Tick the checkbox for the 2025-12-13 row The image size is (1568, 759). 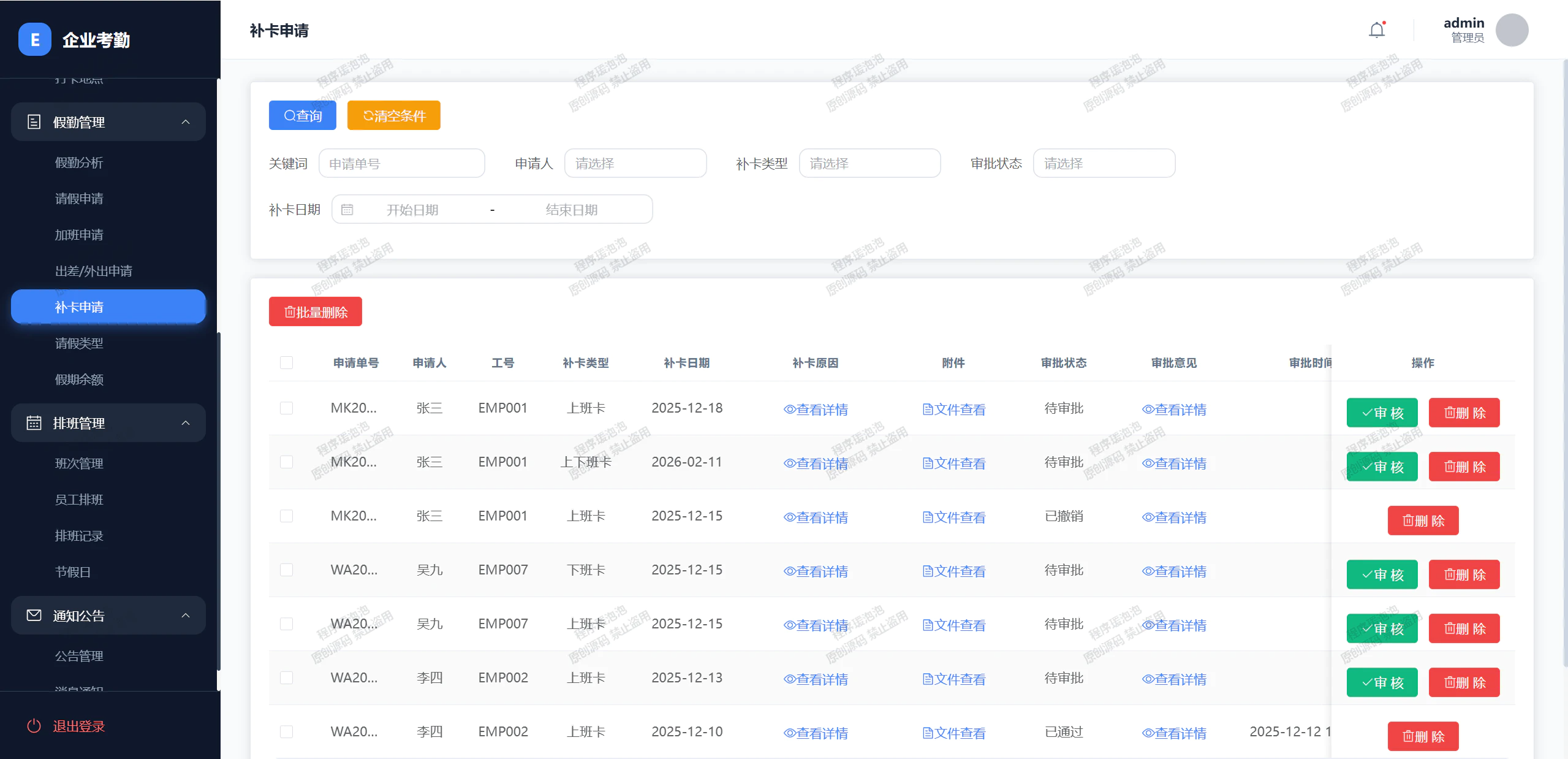(286, 677)
